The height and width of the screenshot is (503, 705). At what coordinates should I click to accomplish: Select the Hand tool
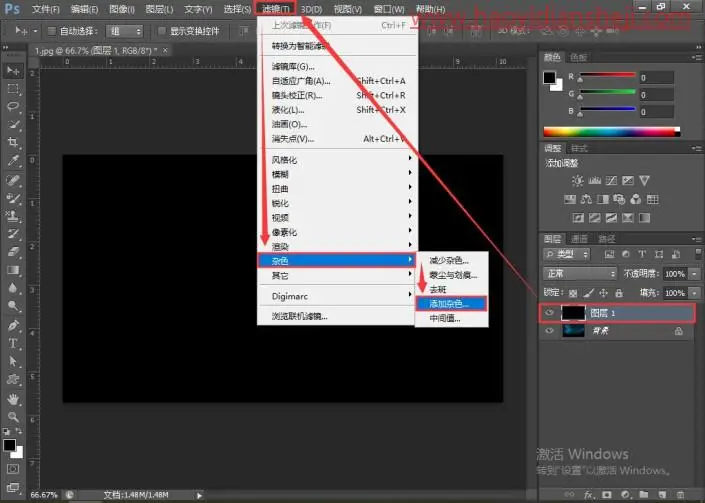click(x=13, y=398)
